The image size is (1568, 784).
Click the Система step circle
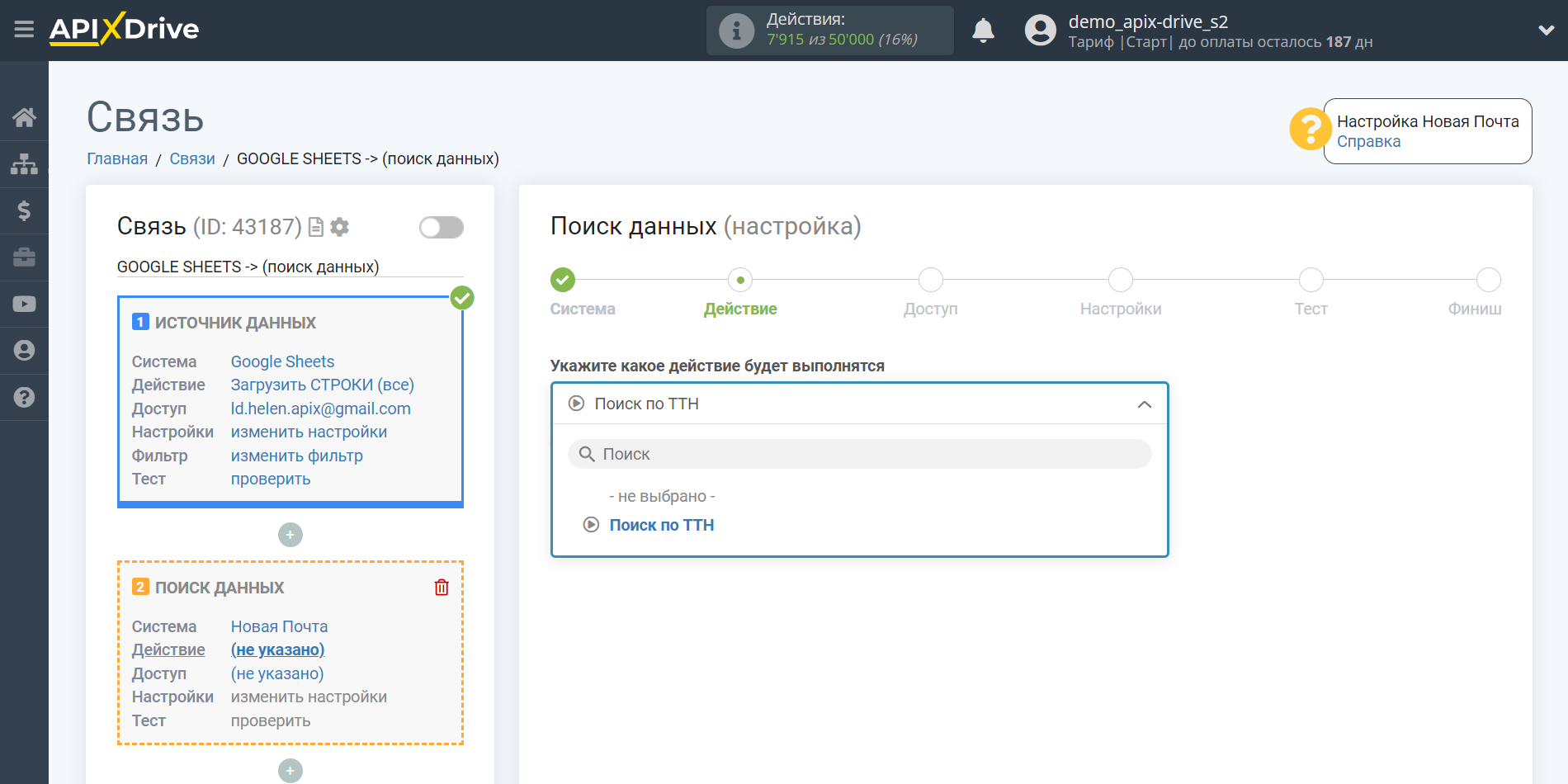[563, 280]
